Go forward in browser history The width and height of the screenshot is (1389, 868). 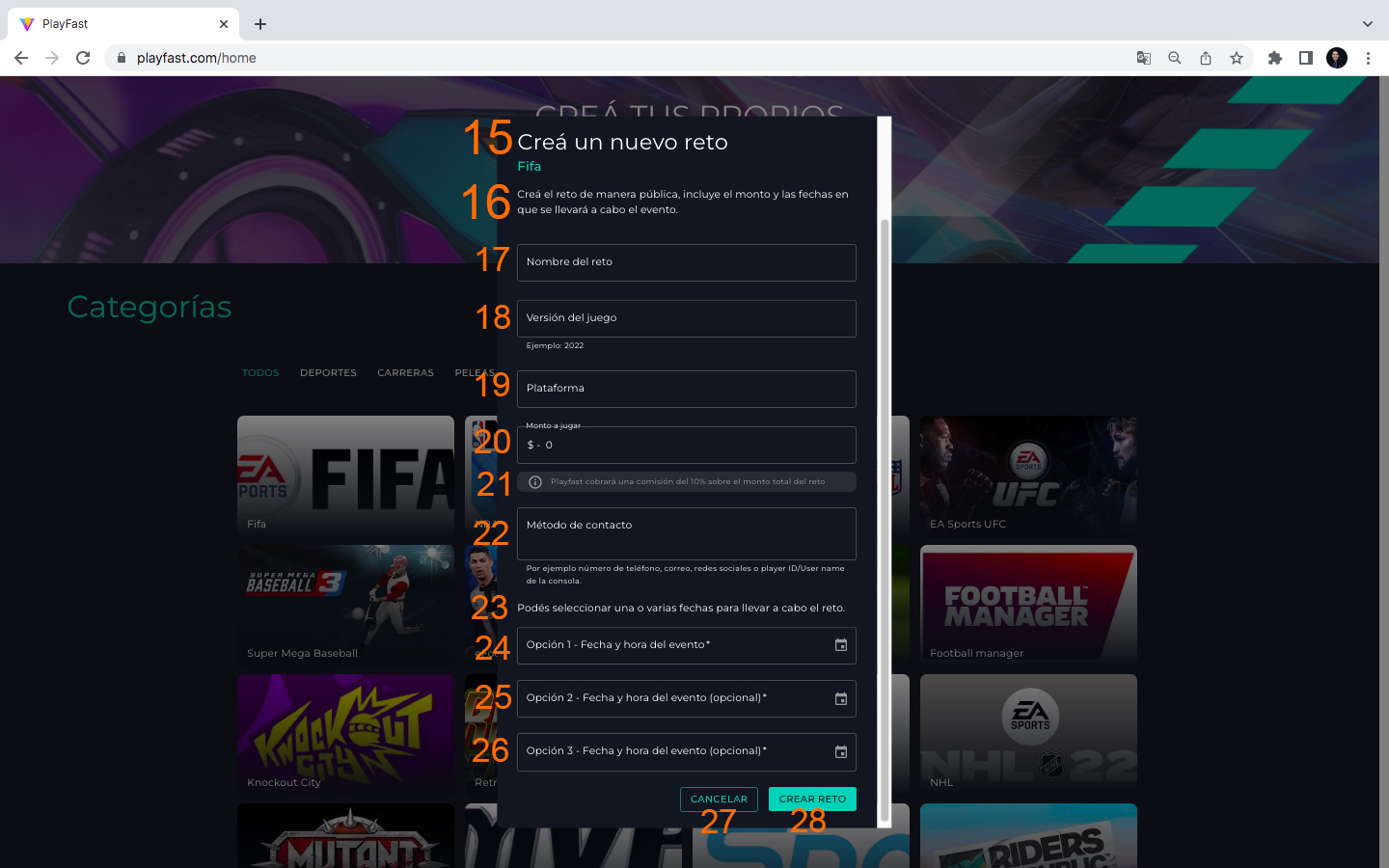click(52, 58)
